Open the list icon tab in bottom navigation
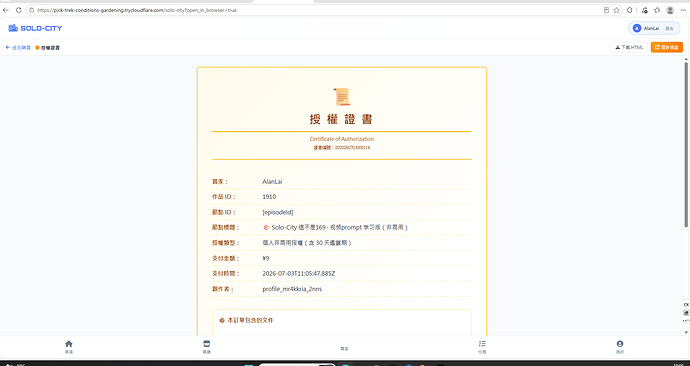 pyautogui.click(x=482, y=347)
